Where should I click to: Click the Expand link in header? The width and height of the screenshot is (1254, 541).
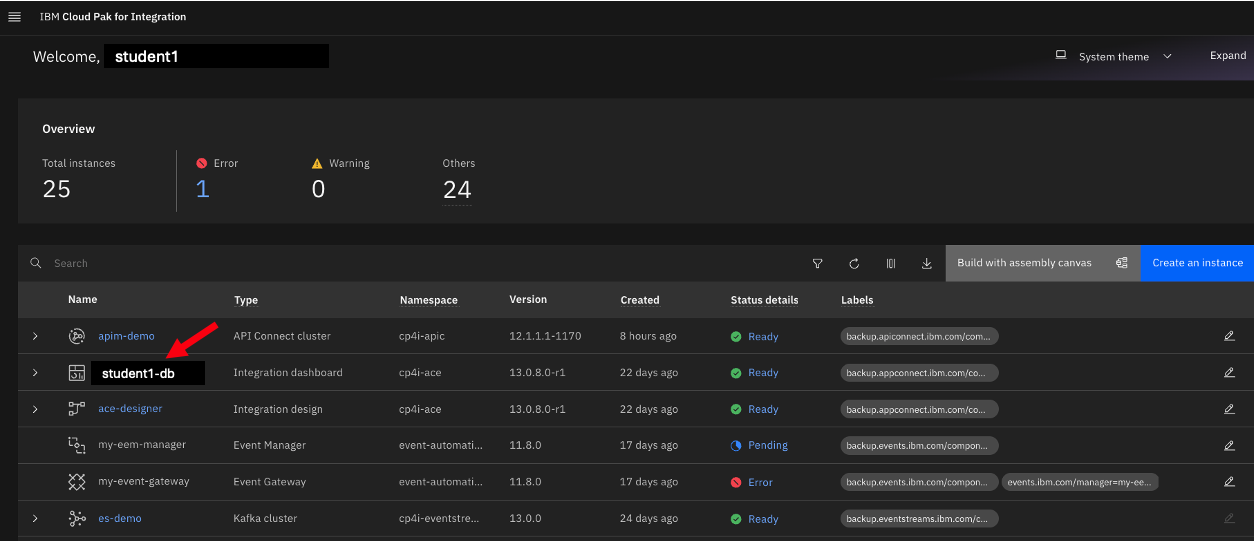tap(1228, 56)
